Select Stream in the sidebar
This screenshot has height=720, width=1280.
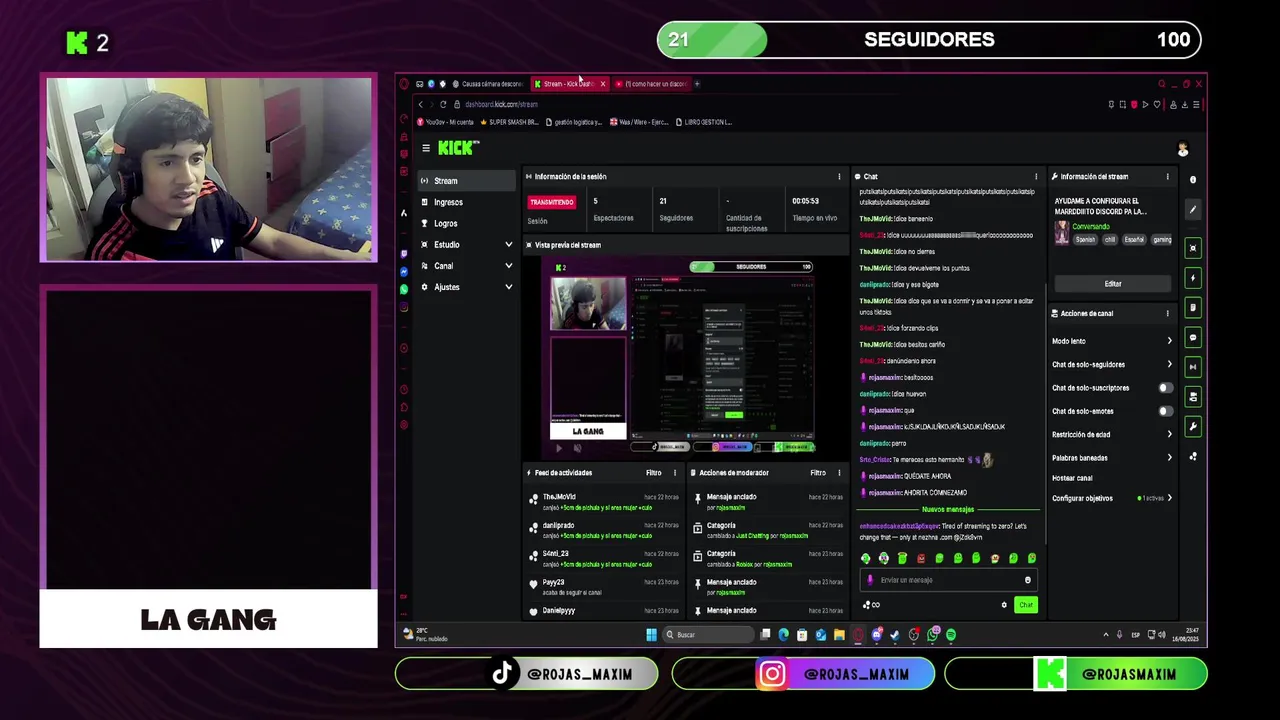point(466,181)
